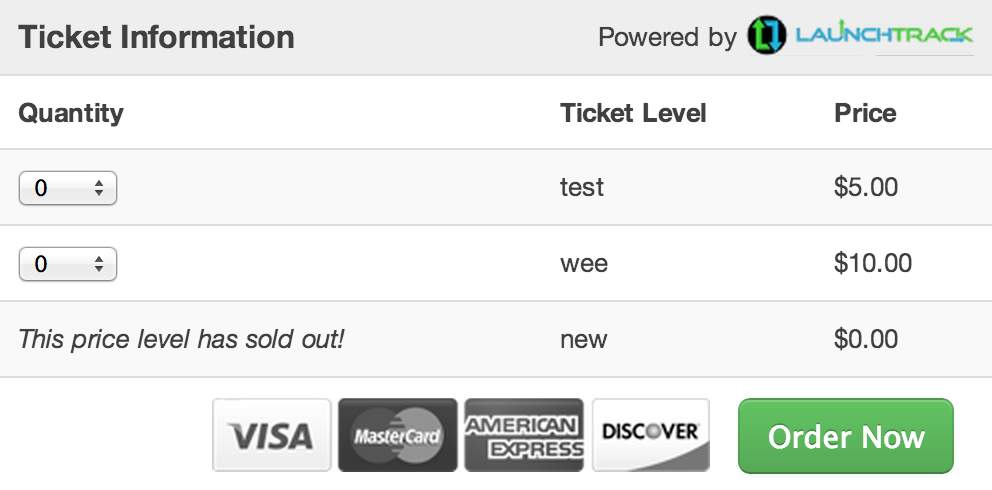Screen dimensions: 992x490
Task: Click the green Order Now button
Action: tap(846, 436)
